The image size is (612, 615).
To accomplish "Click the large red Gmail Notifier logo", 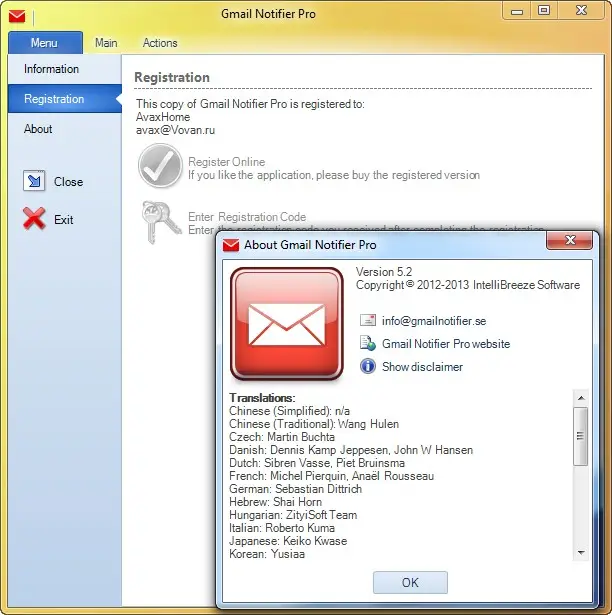I will (x=287, y=324).
